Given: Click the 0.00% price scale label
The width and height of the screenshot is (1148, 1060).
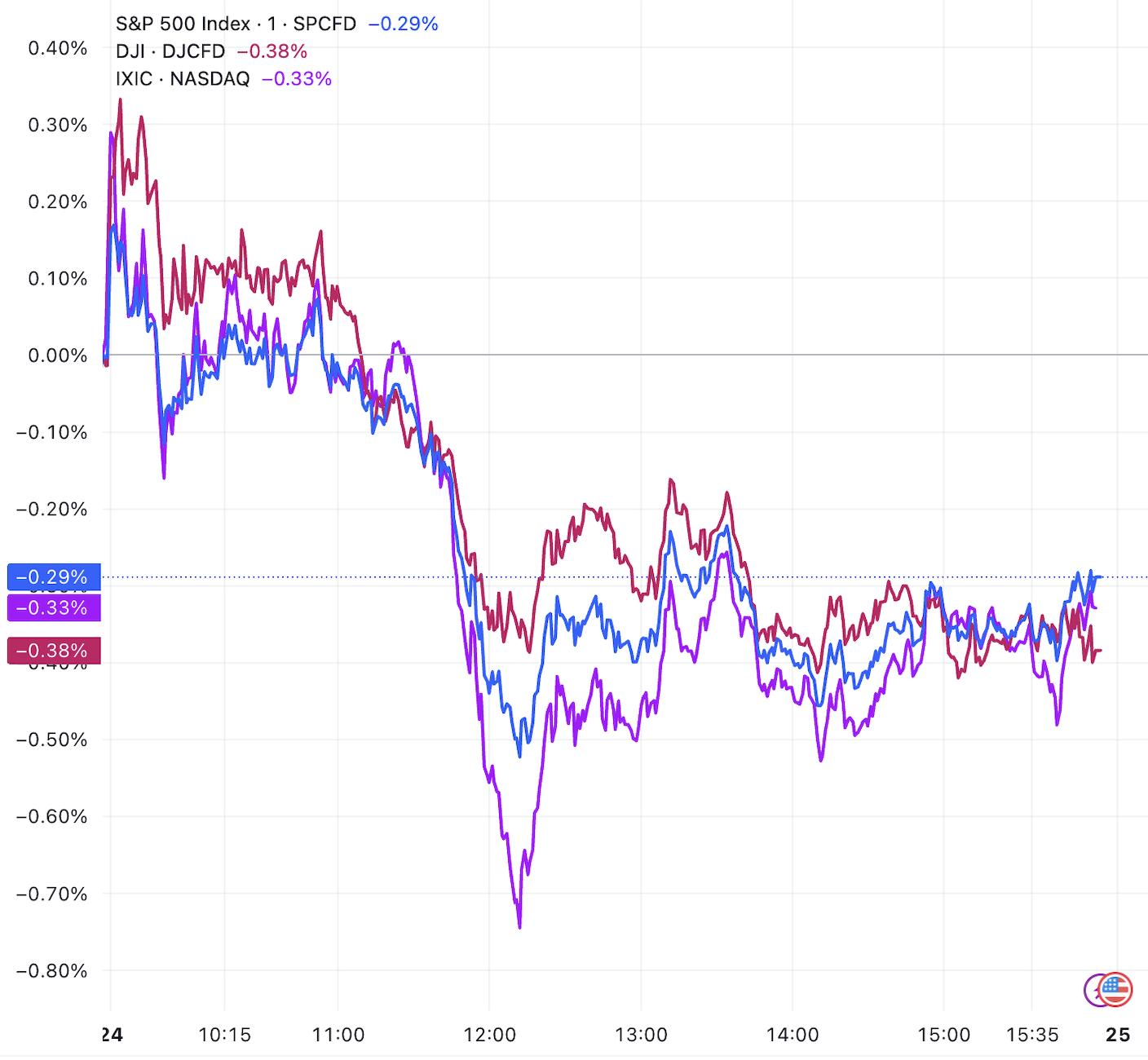Looking at the screenshot, I should pos(58,356).
